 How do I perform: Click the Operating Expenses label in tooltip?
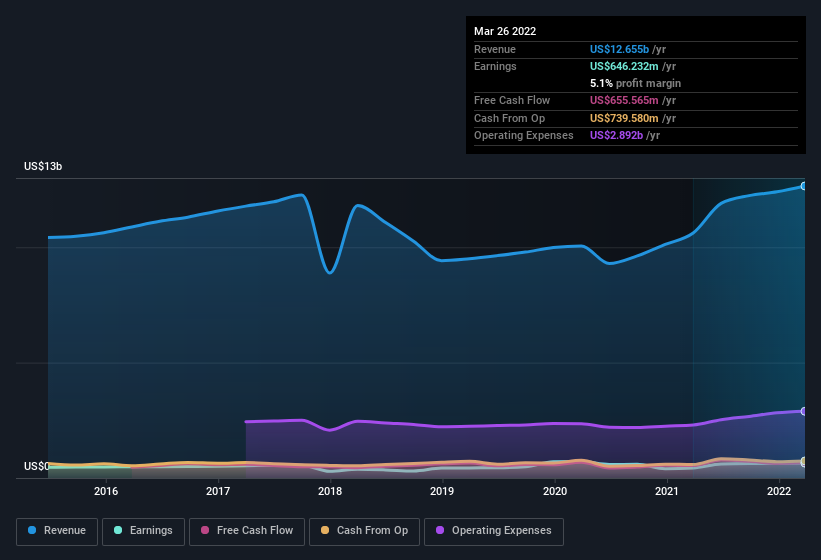click(x=524, y=136)
